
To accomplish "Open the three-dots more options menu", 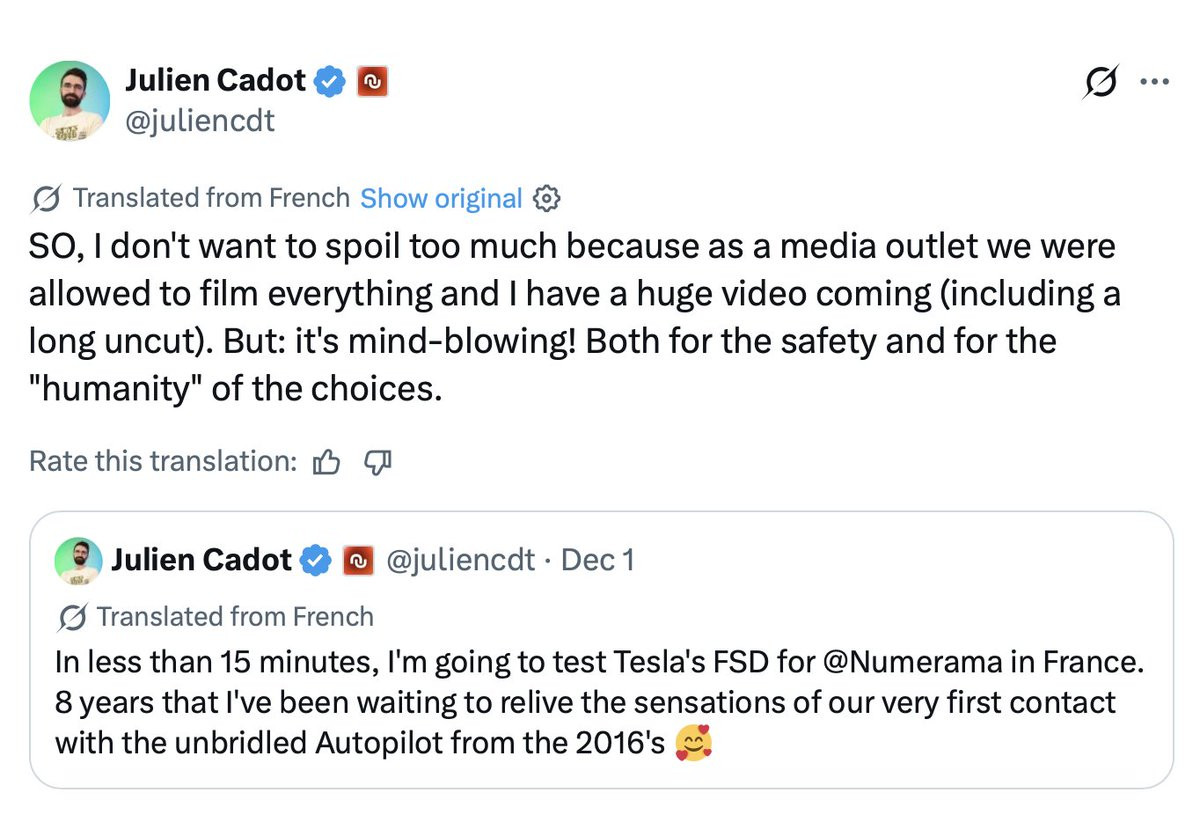I will click(x=1155, y=83).
